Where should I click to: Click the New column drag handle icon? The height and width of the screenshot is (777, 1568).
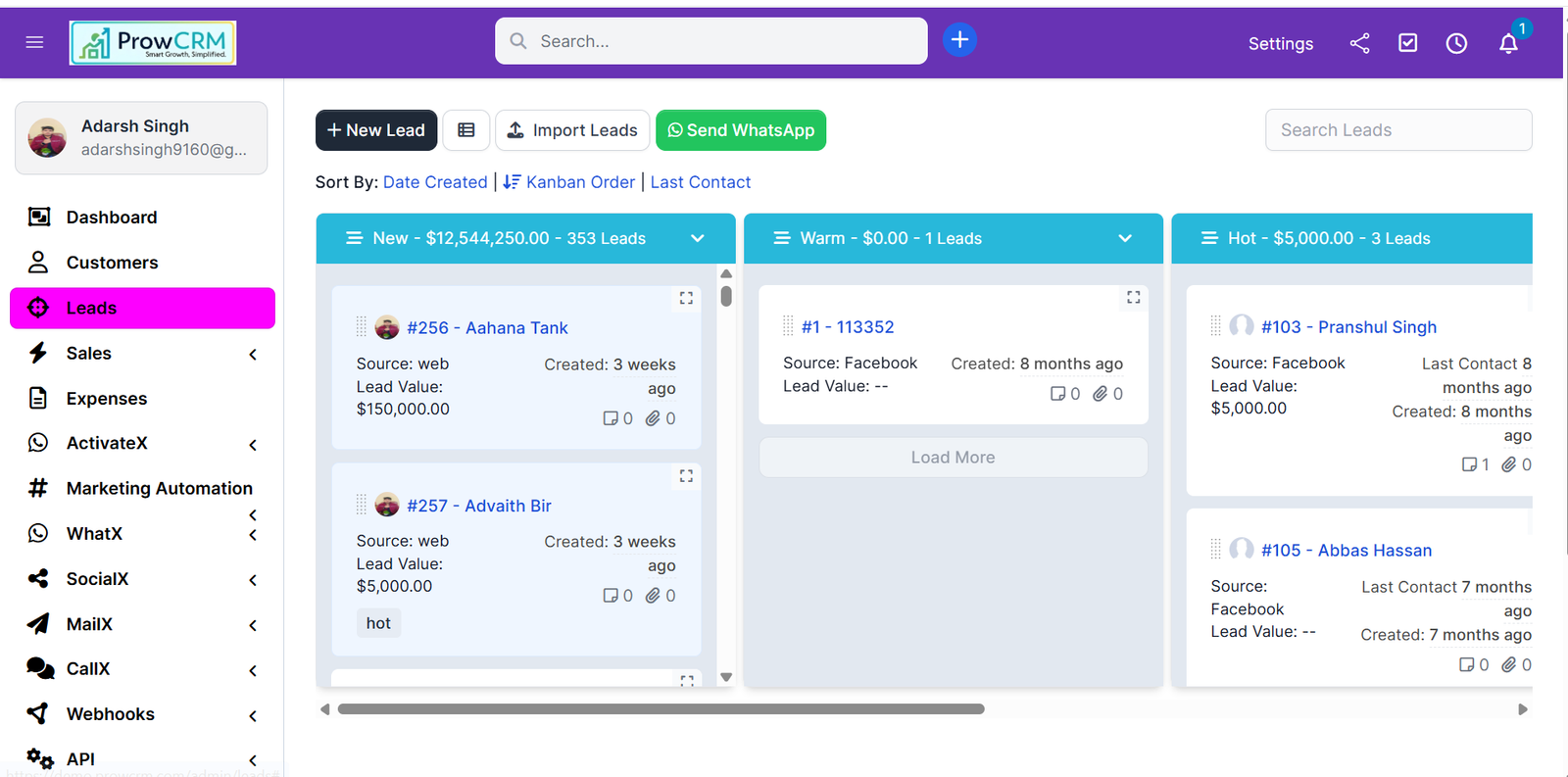(x=354, y=238)
